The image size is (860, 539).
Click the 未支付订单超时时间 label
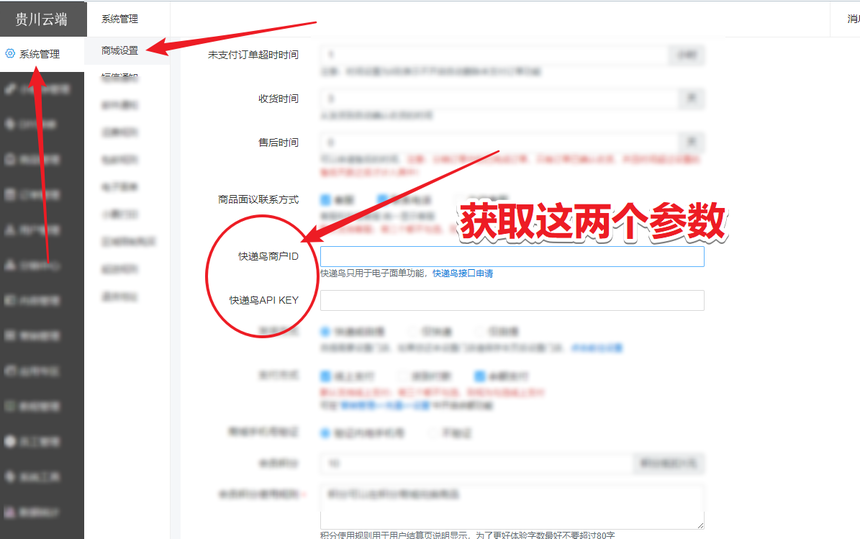(253, 55)
